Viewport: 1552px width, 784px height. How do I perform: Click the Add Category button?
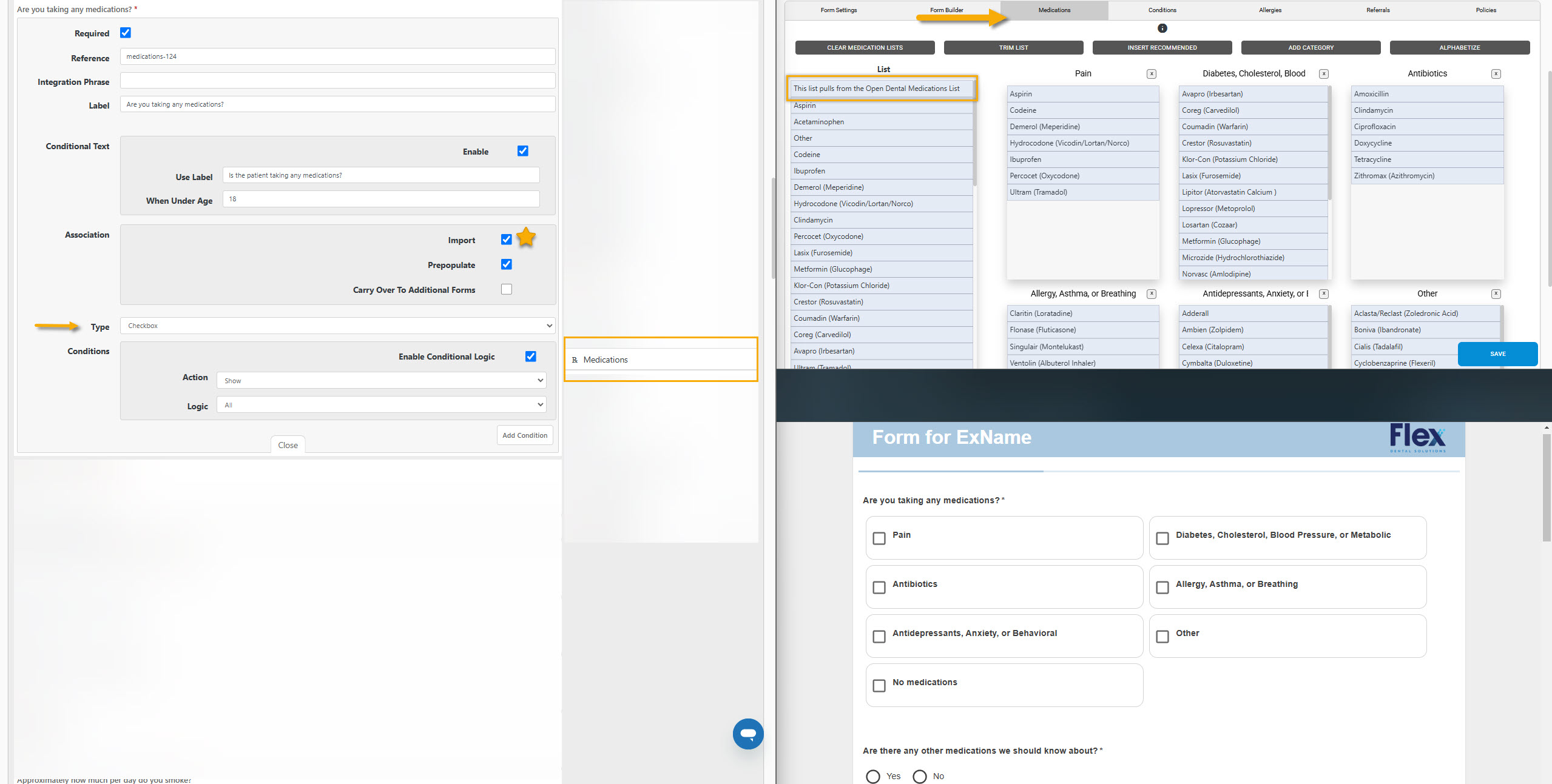1311,48
